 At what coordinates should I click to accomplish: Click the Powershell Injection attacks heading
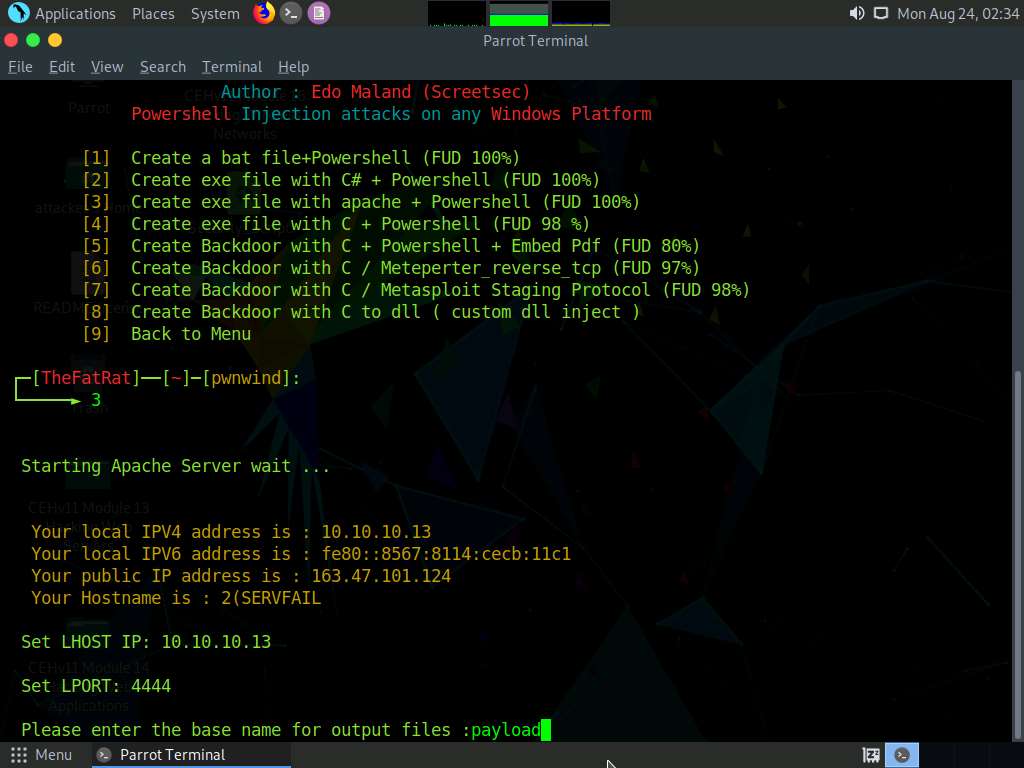[x=391, y=114]
